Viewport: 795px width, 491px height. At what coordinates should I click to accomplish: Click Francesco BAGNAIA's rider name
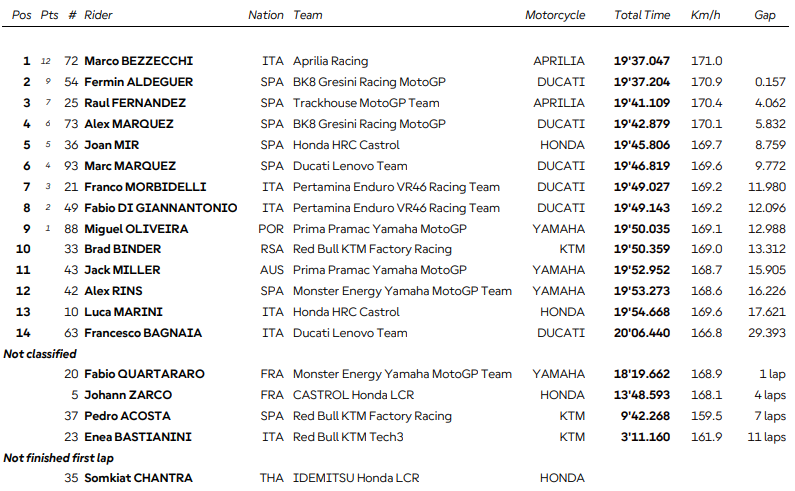tap(143, 333)
